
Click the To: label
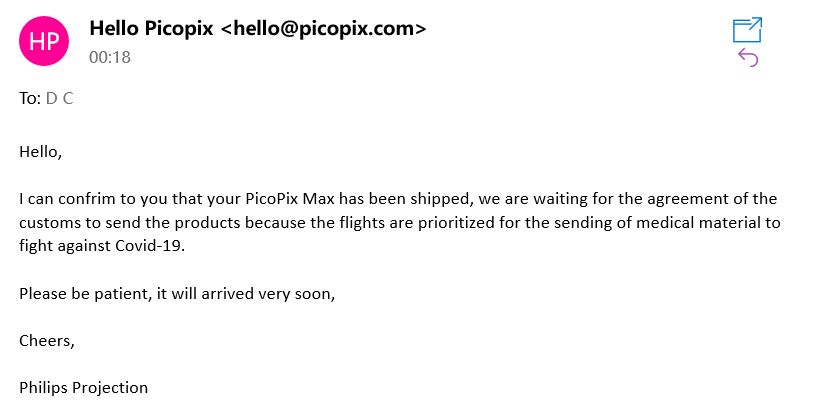click(30, 98)
